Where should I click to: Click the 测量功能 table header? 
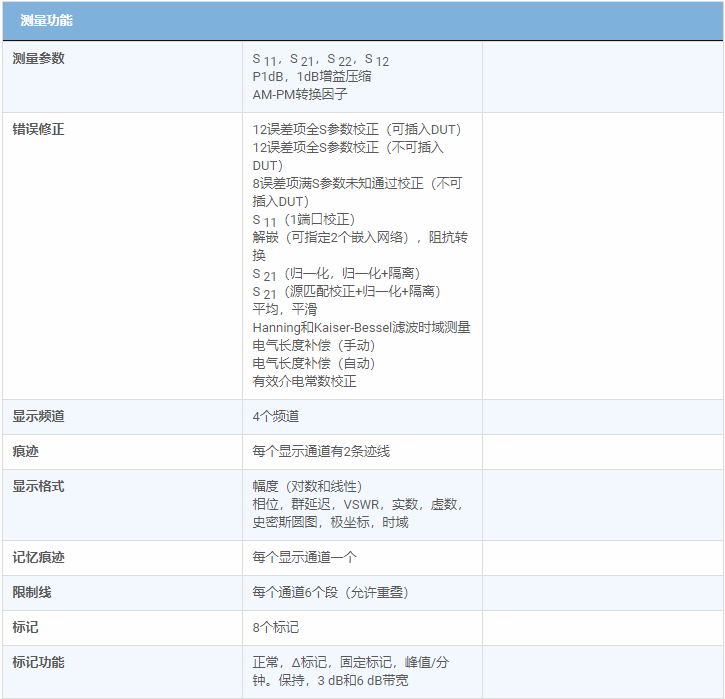[x=46, y=20]
